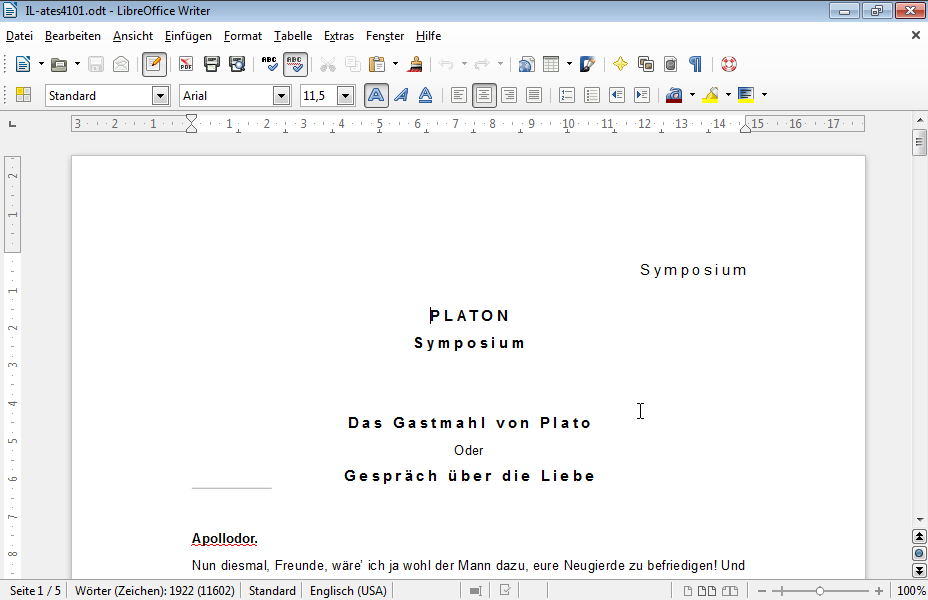Open the Einfügen menu
The width and height of the screenshot is (928, 600).
188,36
